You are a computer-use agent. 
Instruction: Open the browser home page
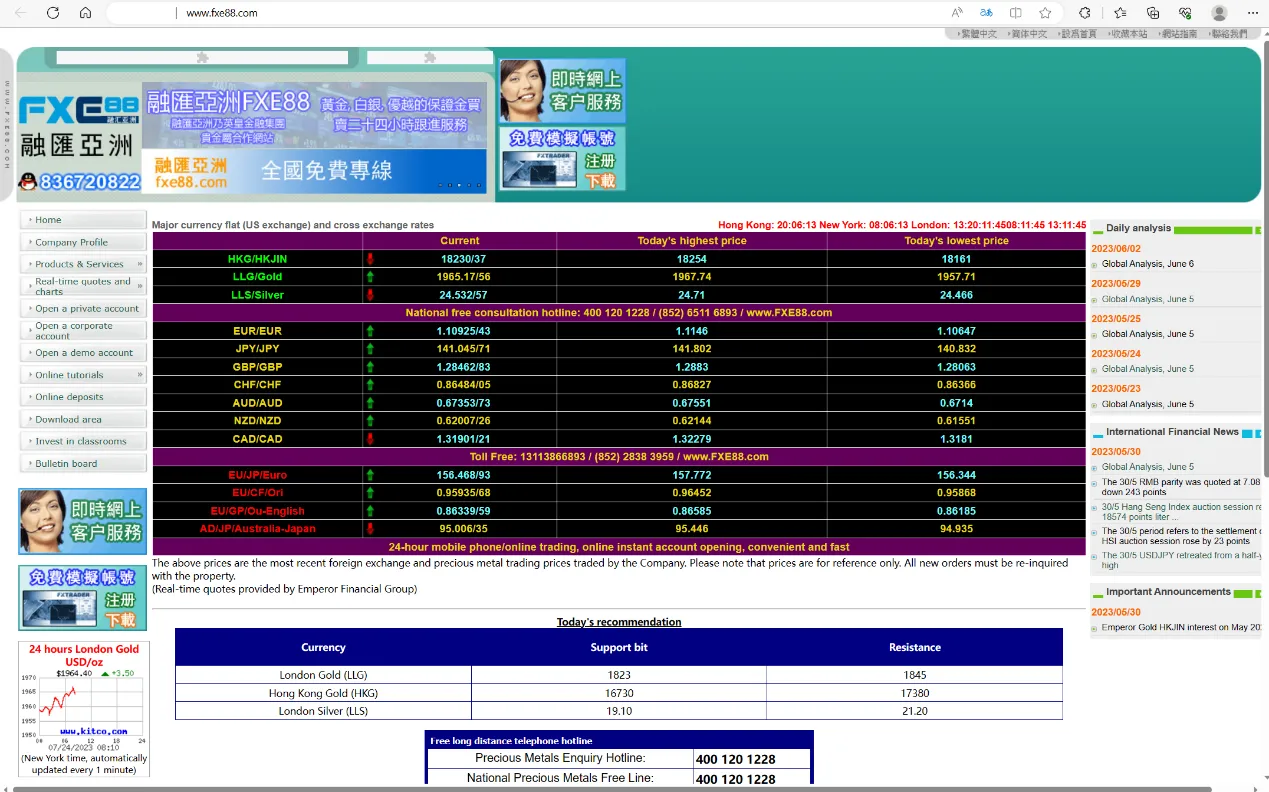click(x=85, y=13)
